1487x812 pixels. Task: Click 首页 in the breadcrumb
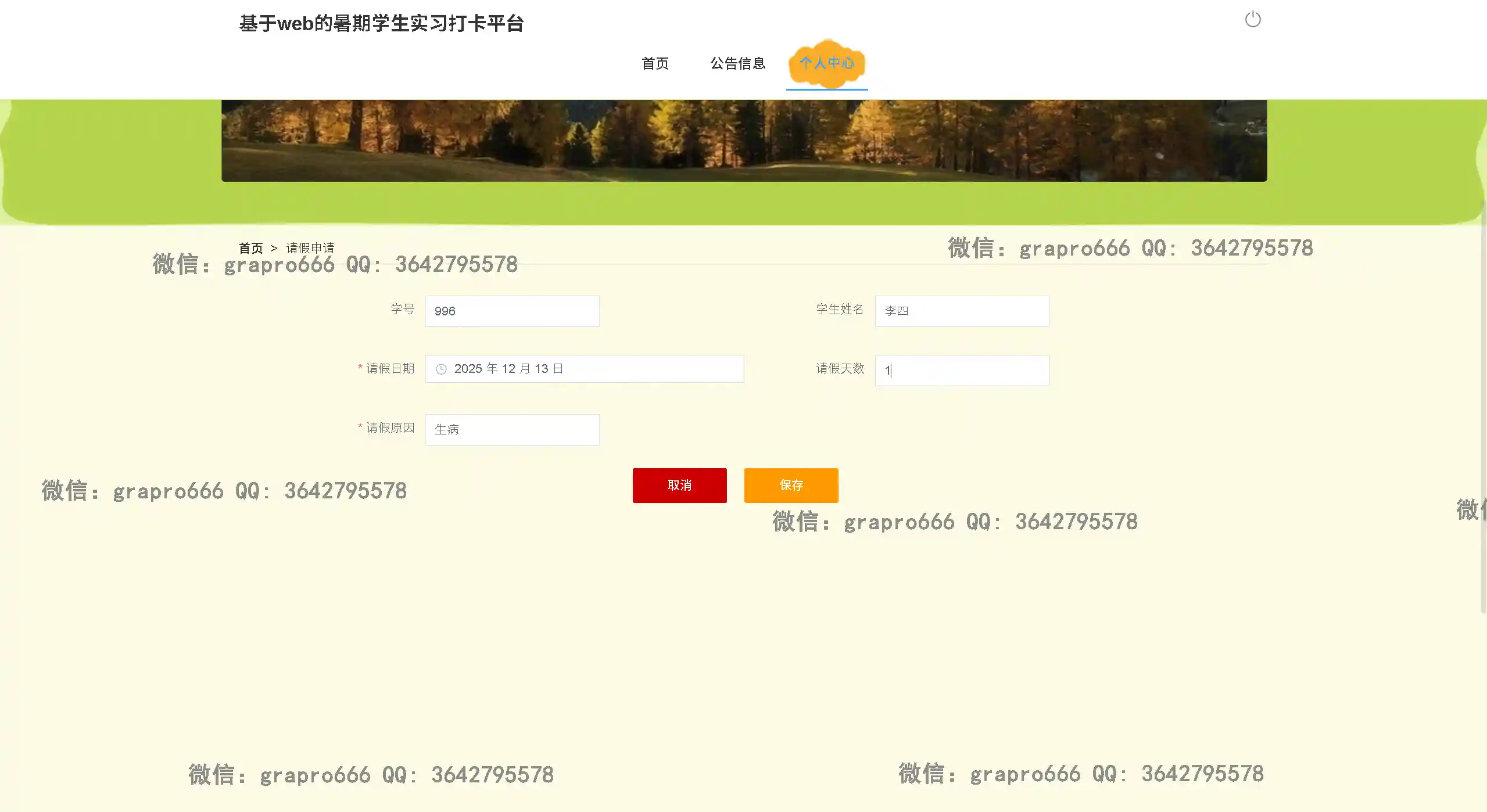[x=250, y=248]
